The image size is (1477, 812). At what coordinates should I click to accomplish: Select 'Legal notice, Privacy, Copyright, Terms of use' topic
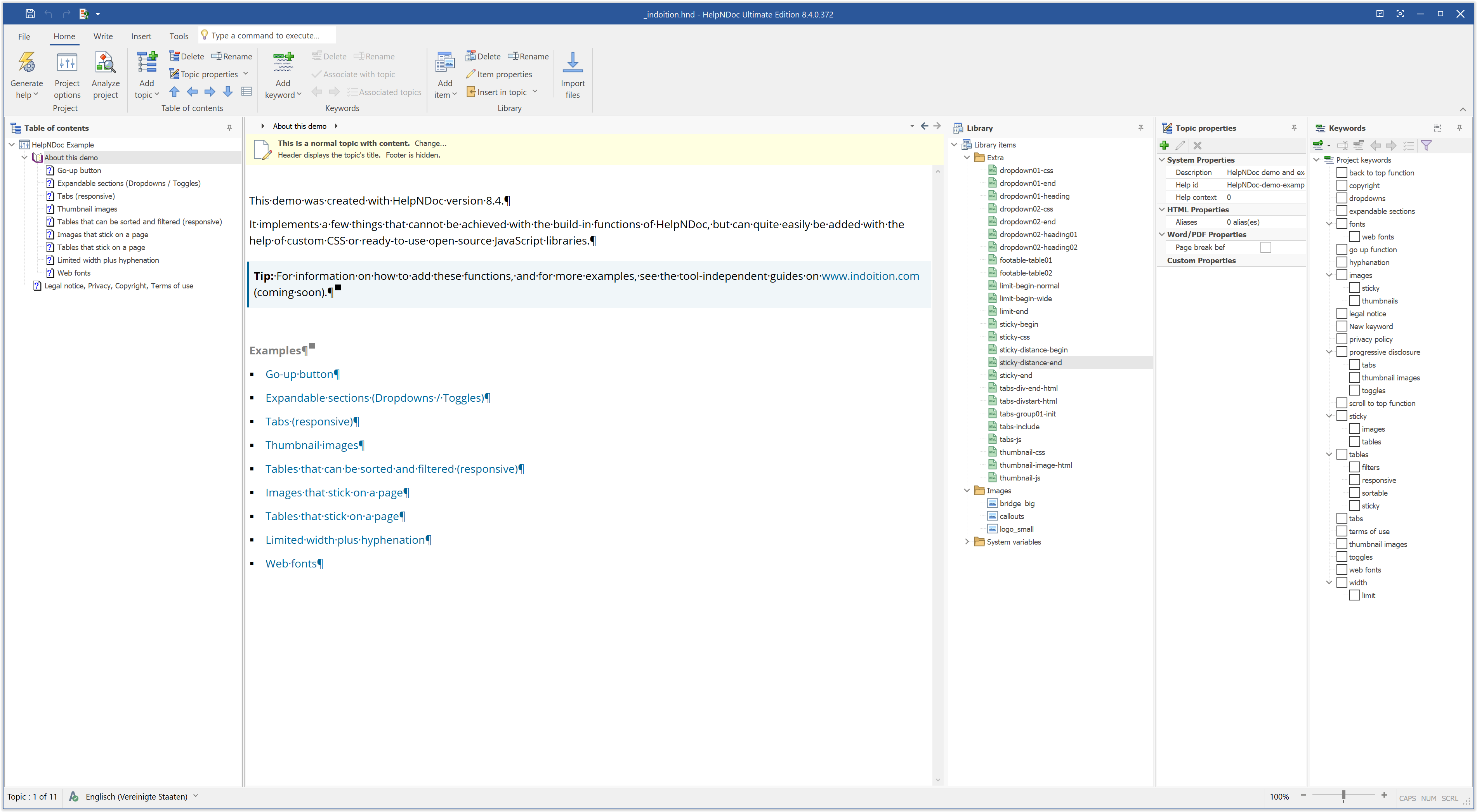click(118, 286)
